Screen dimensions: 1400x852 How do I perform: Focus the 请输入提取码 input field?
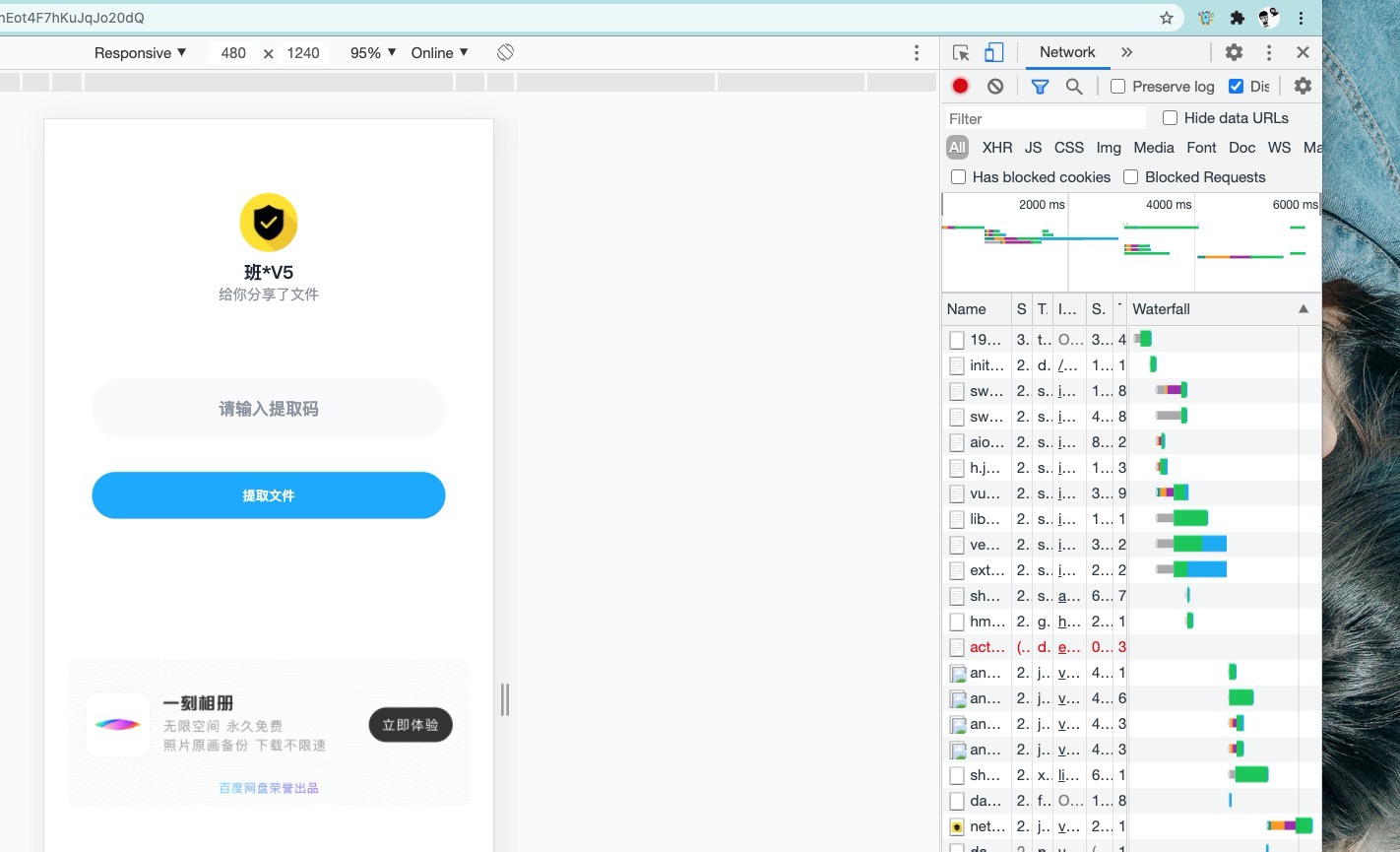269,409
